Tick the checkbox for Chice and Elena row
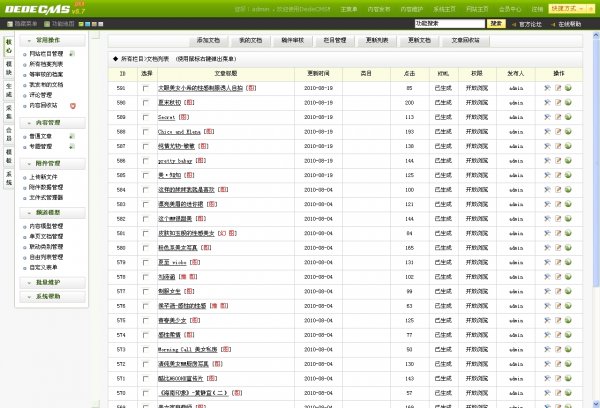The width and height of the screenshot is (600, 408). click(x=145, y=132)
